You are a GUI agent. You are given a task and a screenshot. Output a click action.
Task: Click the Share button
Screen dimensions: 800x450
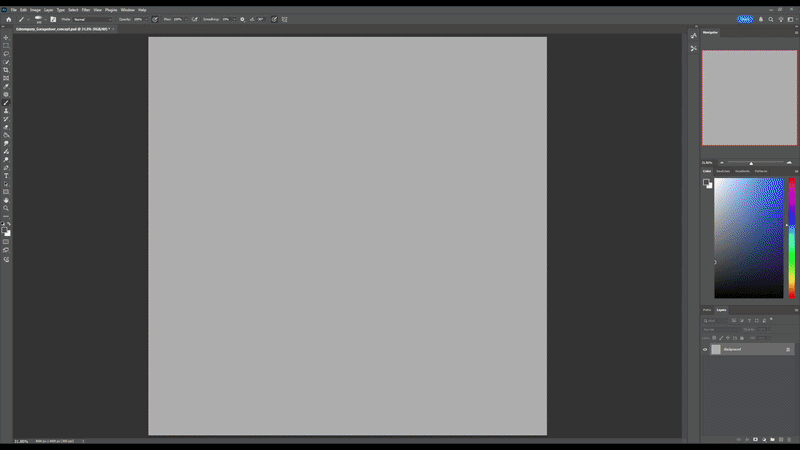point(745,19)
